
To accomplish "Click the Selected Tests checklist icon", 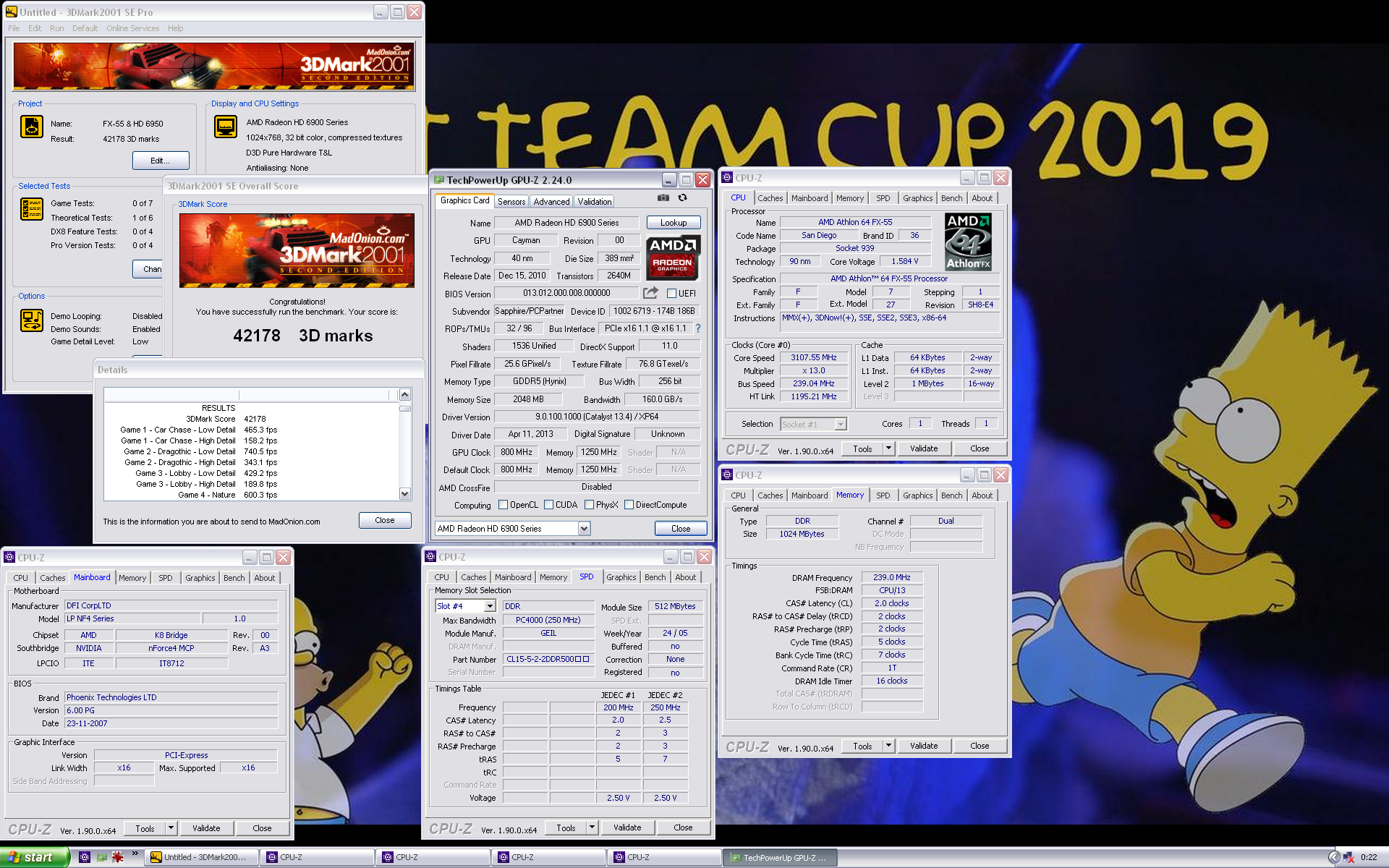I will [31, 209].
